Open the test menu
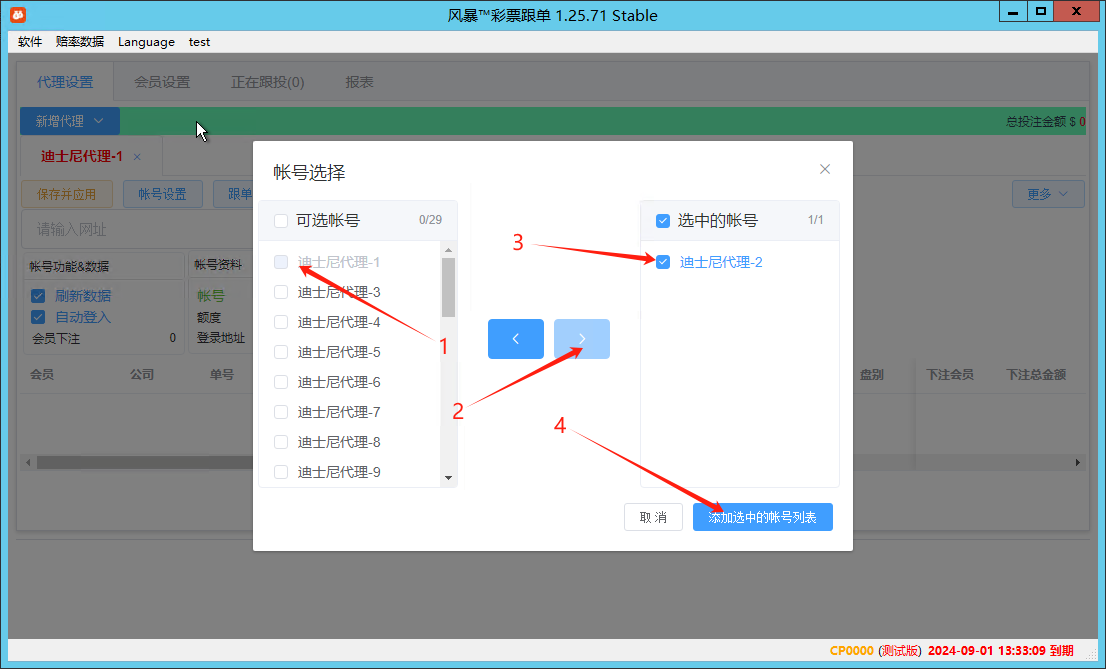This screenshot has width=1106, height=669. pos(200,42)
